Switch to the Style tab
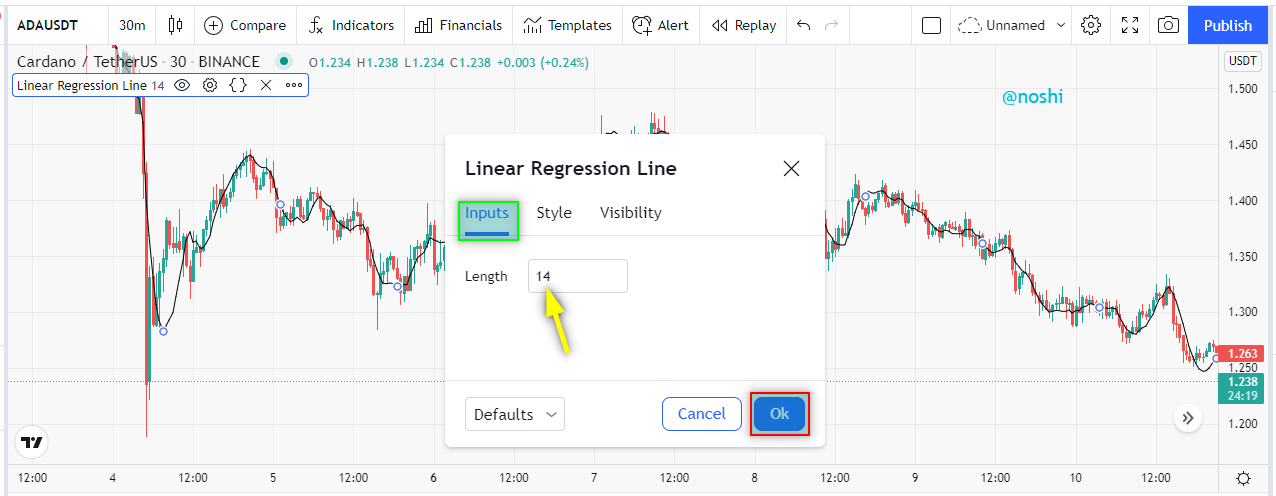The image size is (1276, 496). point(554,213)
